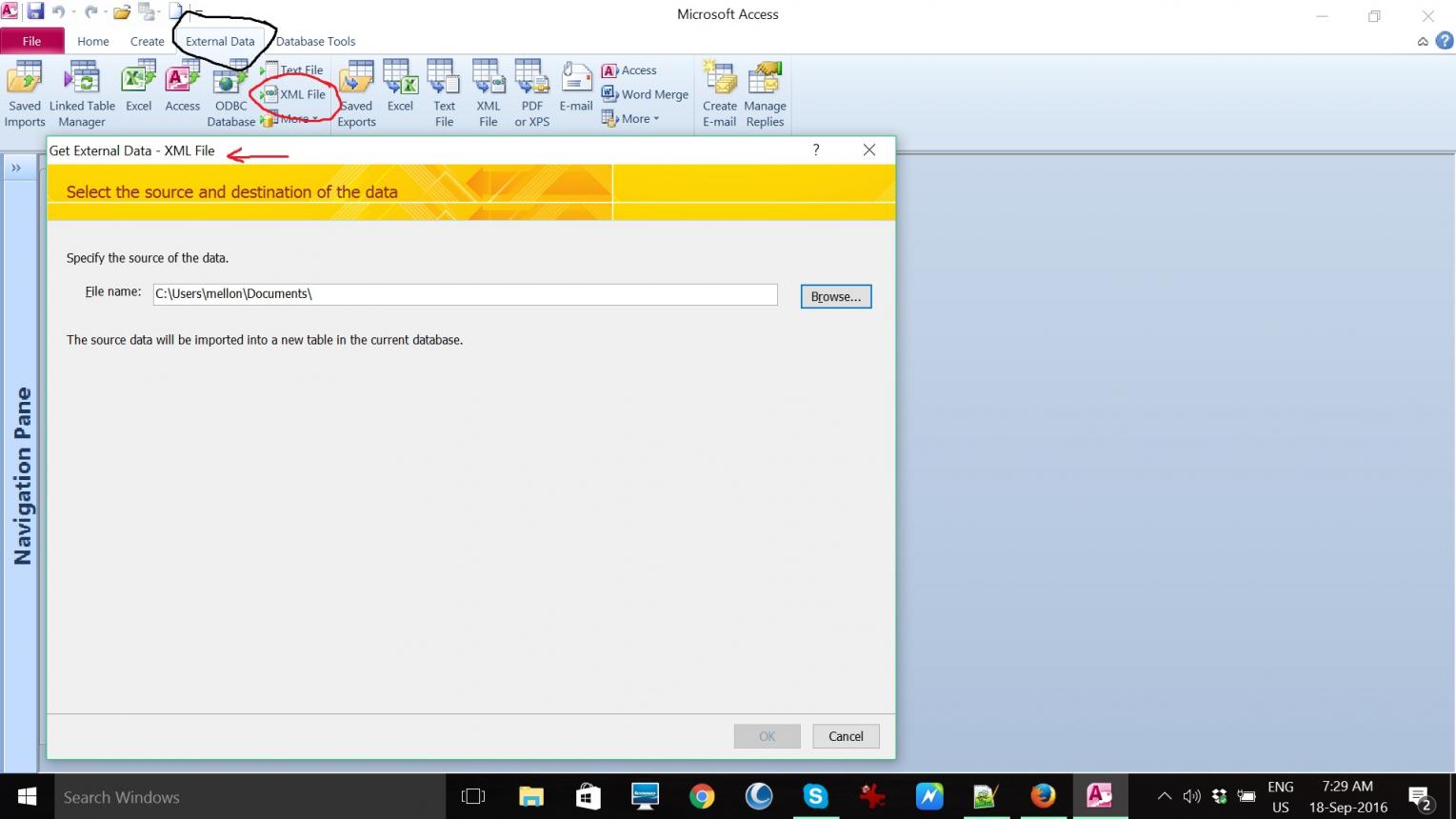Close the Get External Data dialog

[869, 150]
